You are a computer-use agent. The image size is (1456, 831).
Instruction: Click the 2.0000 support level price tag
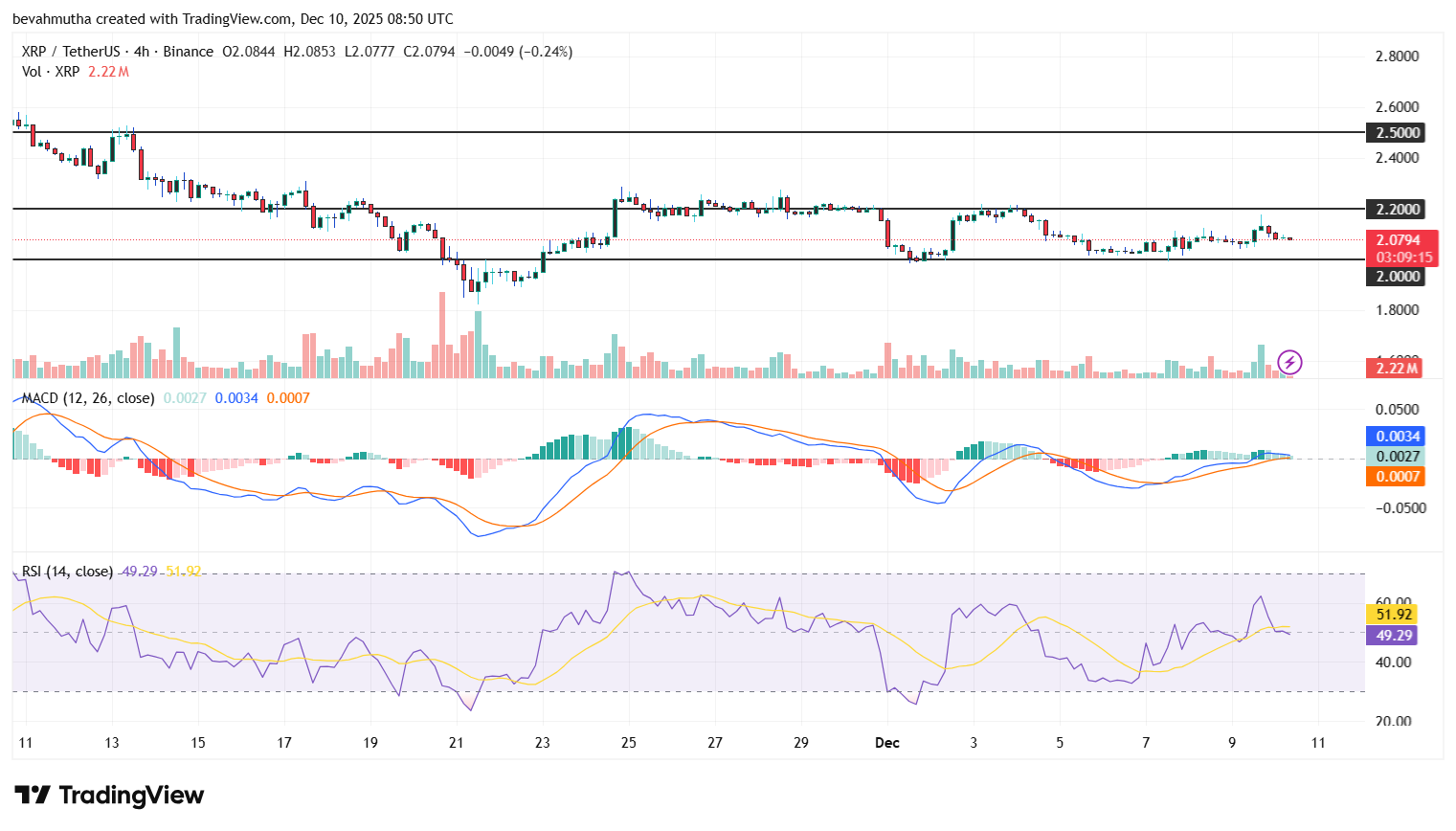(x=1398, y=277)
